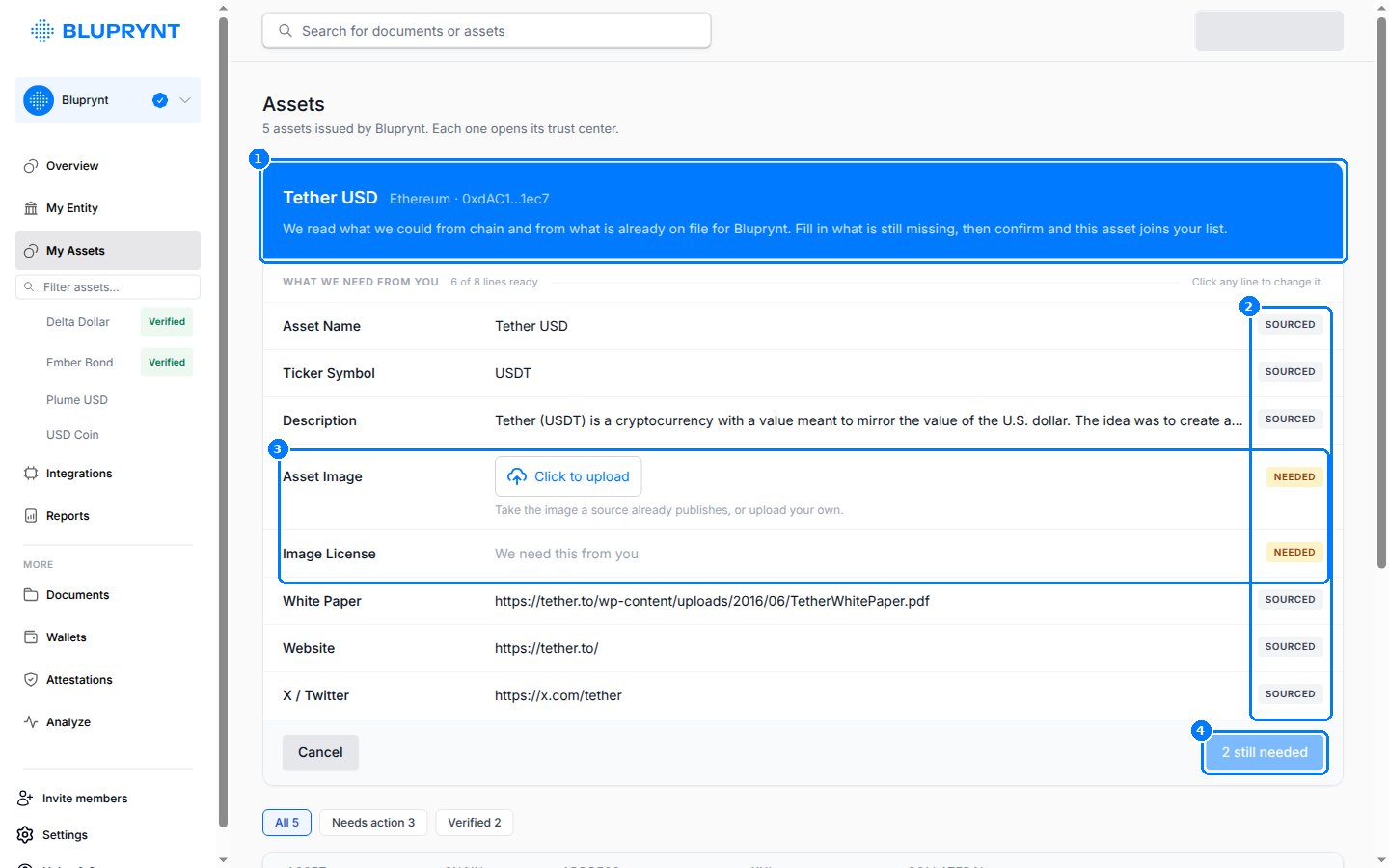This screenshot has width=1389, height=868.
Task: Click the Integrations chip icon
Action: tap(31, 474)
